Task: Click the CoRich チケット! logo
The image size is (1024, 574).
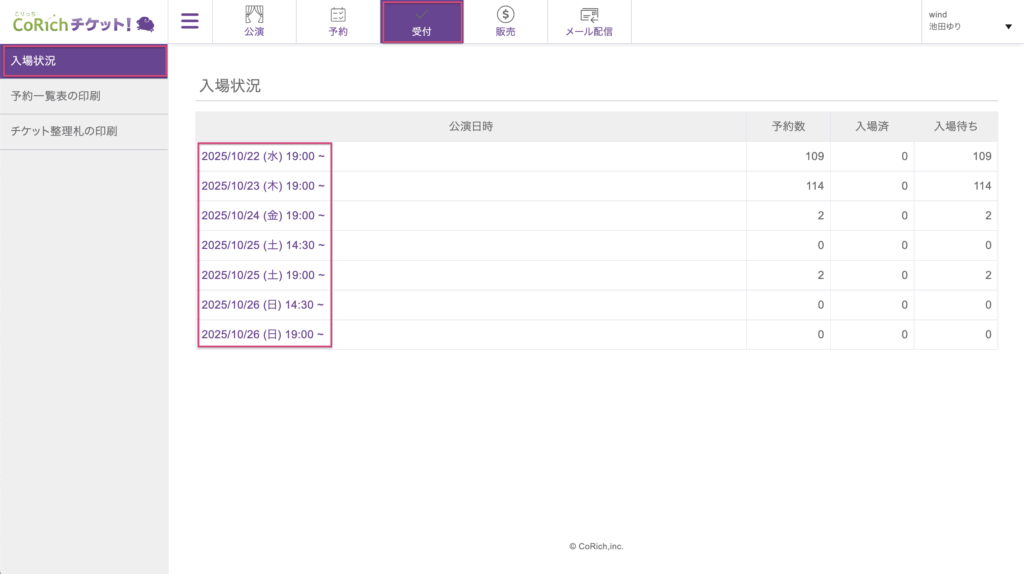Action: coord(83,22)
